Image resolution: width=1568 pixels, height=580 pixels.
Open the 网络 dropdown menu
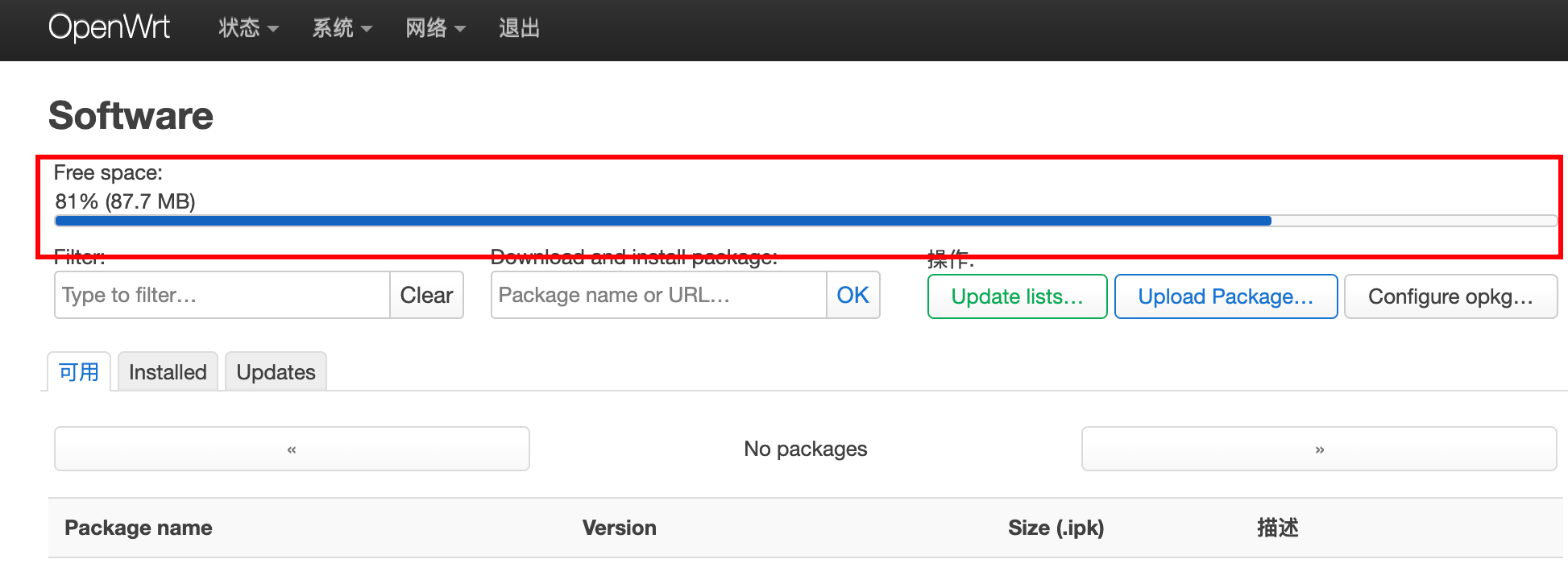[x=435, y=28]
